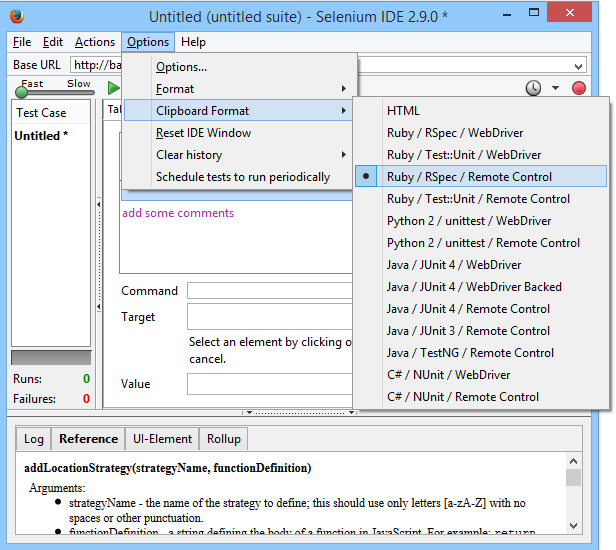Select Java / JUnit 3 / Remote Control
Viewport: 616px width, 550px height.
tap(481, 331)
